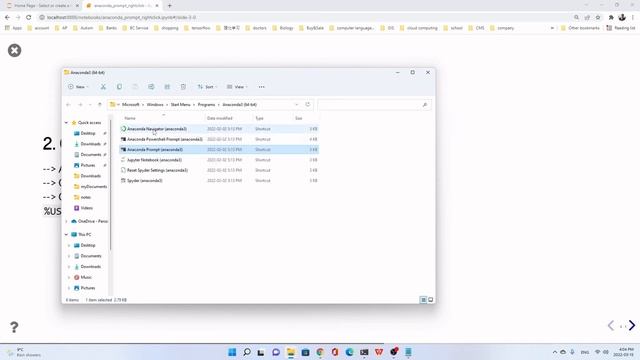Image resolution: width=640 pixels, height=360 pixels.
Task: Go back using Explorer's back arrow
Action: (69, 105)
